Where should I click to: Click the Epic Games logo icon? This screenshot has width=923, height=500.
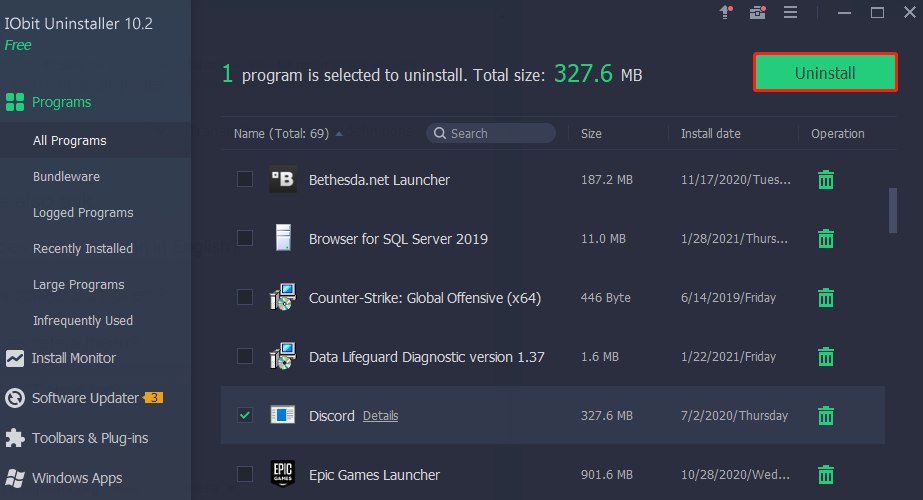(283, 473)
